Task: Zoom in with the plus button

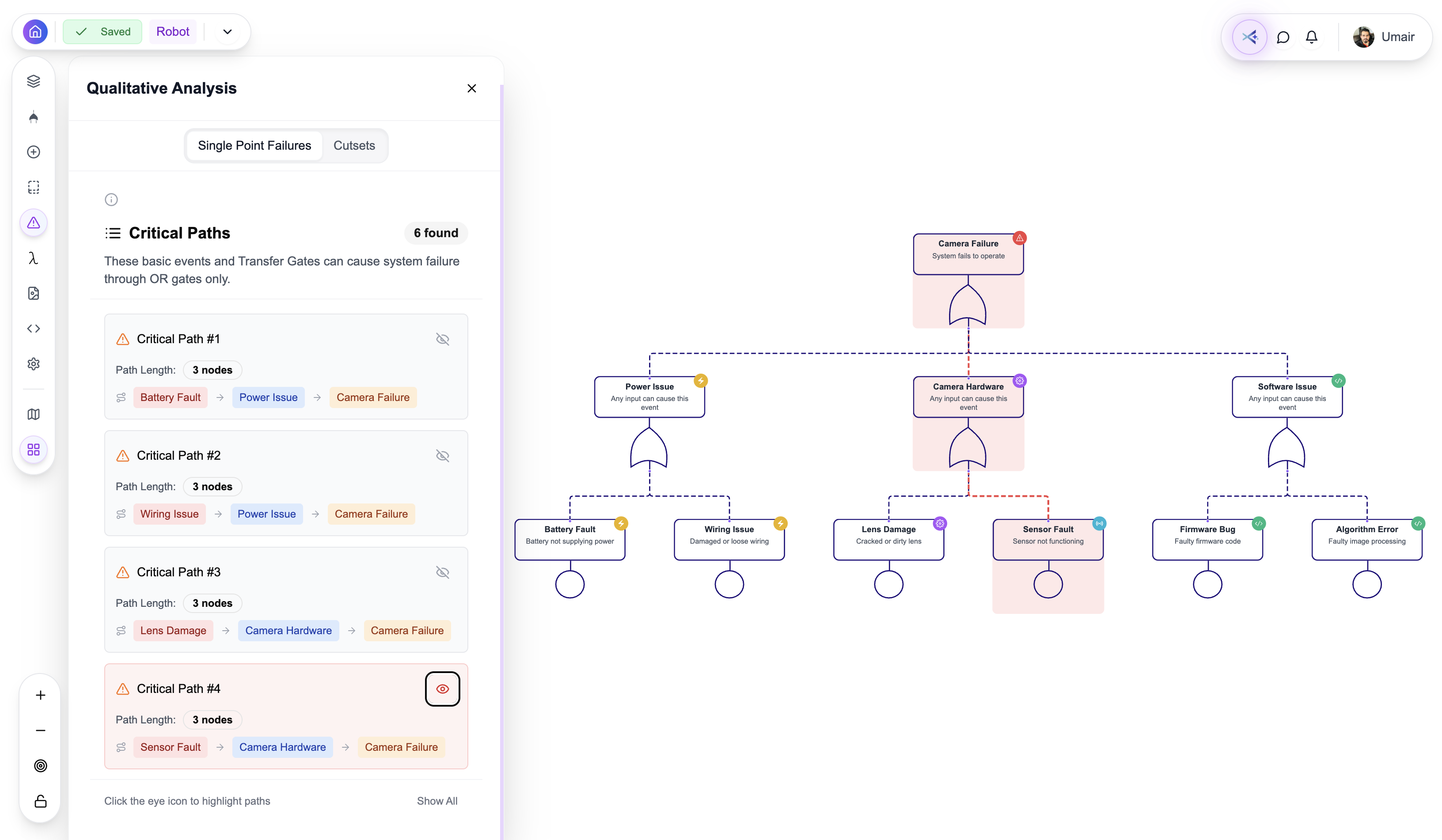Action: (x=40, y=695)
